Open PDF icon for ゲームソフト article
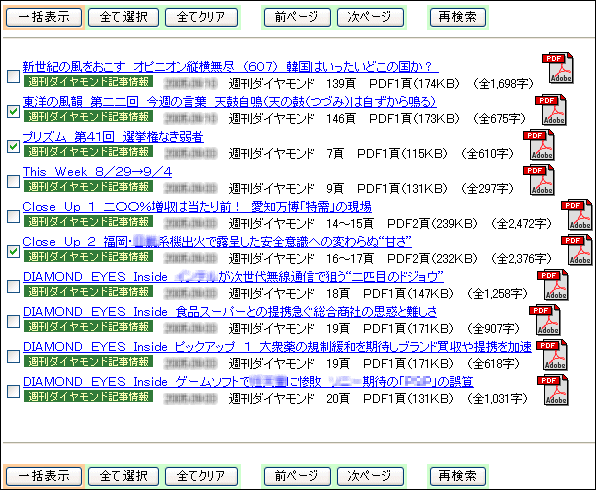The height and width of the screenshot is (490, 596). (x=553, y=390)
